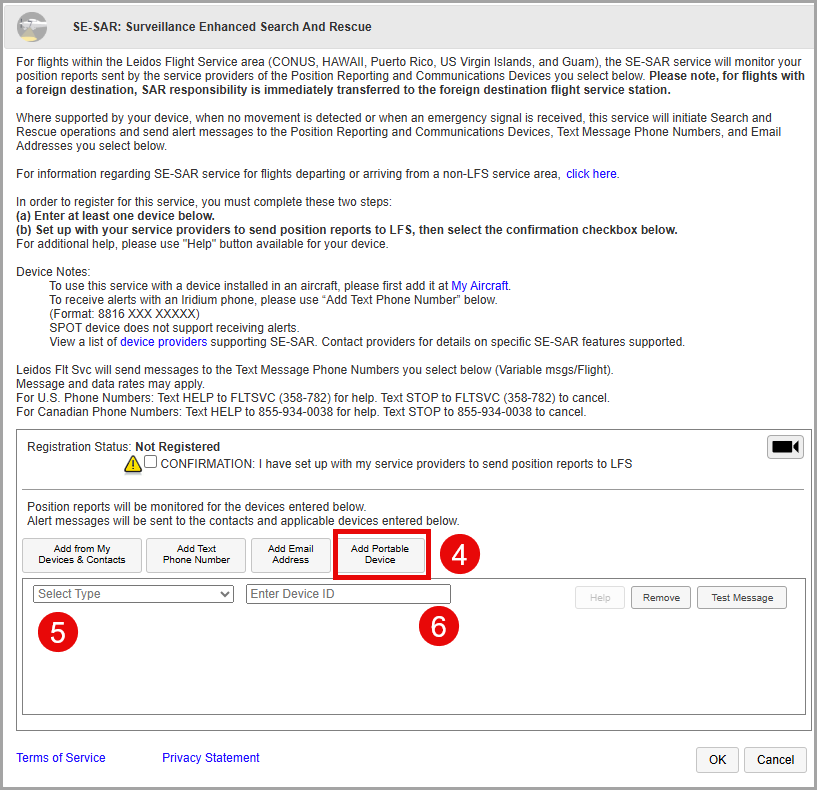Open the Privacy Statement link
Viewport: 817px width, 790px height.
click(211, 758)
